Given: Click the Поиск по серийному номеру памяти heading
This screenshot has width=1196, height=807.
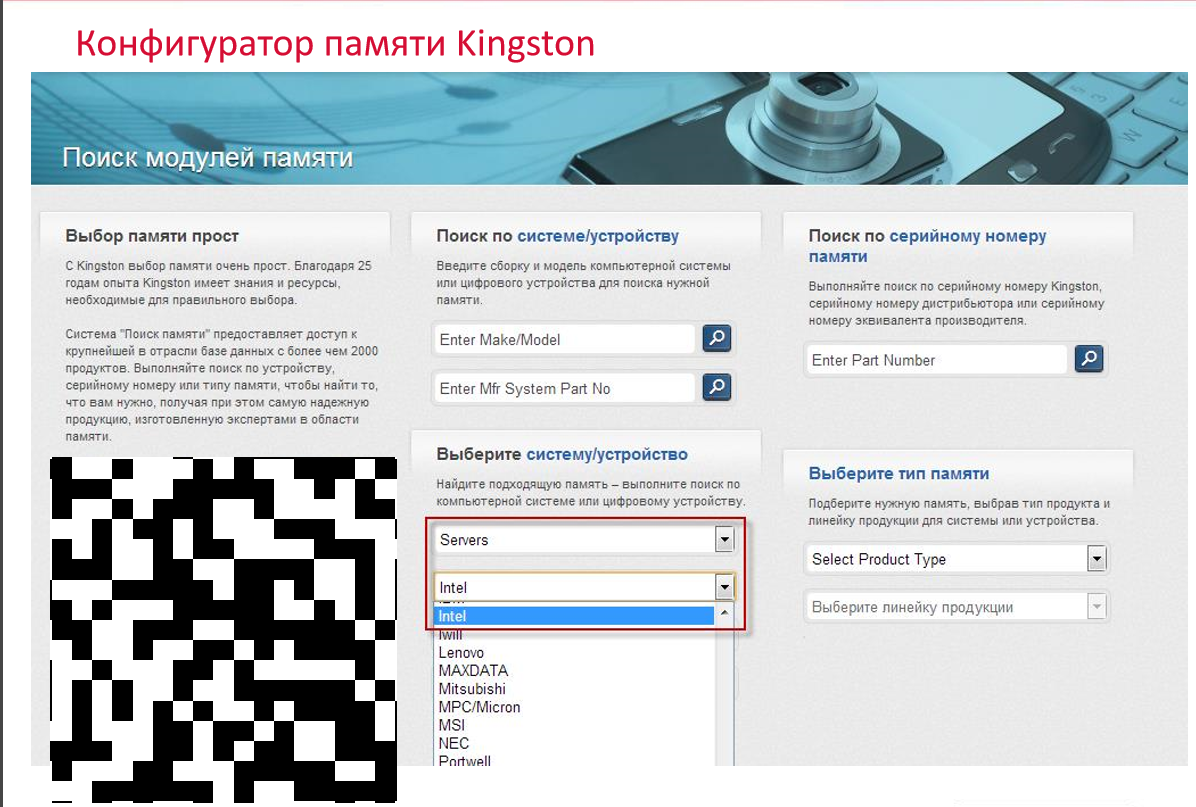Looking at the screenshot, I should (x=928, y=246).
